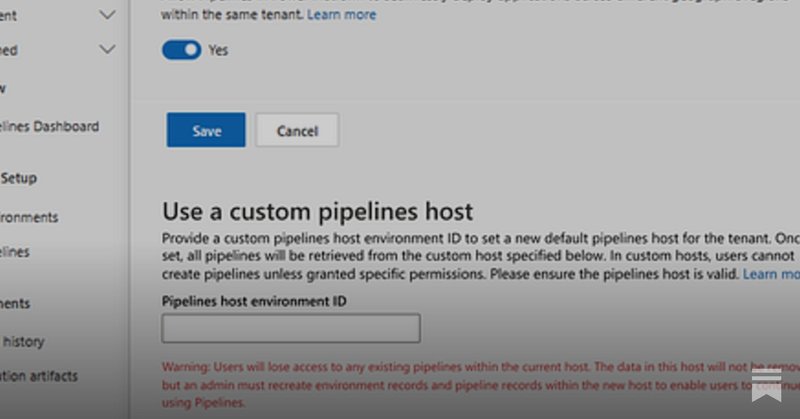Click the 'Use a custom pipelines host' heading

(317, 211)
